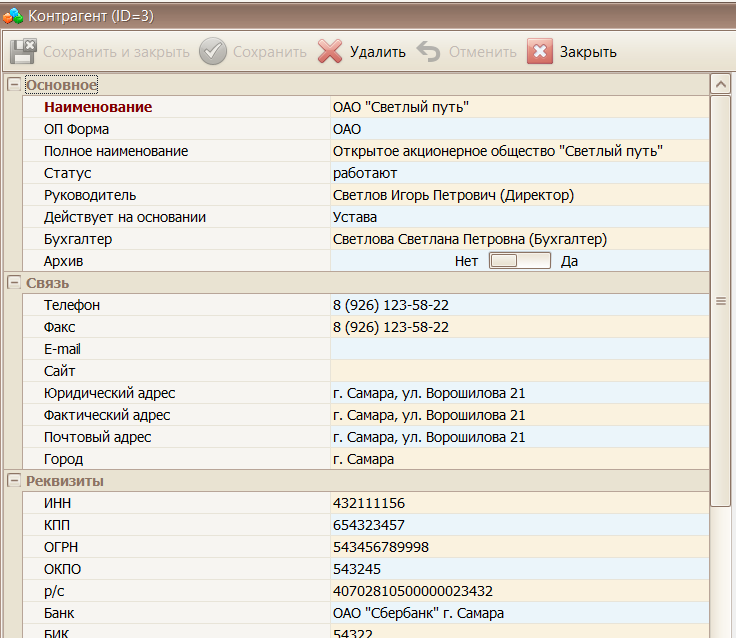This screenshot has height=638, width=736.
Task: Click the empty Сайт field
Action: [x=518, y=371]
